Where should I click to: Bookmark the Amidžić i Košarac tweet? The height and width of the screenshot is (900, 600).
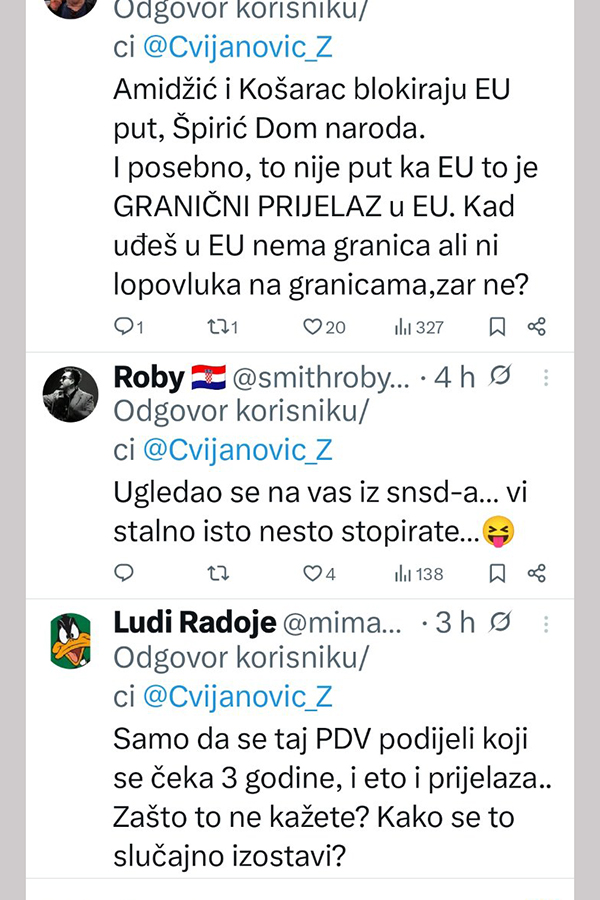(x=497, y=326)
